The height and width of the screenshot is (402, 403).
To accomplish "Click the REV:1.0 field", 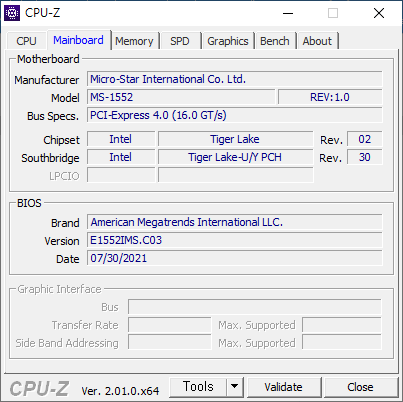I will click(330, 97).
